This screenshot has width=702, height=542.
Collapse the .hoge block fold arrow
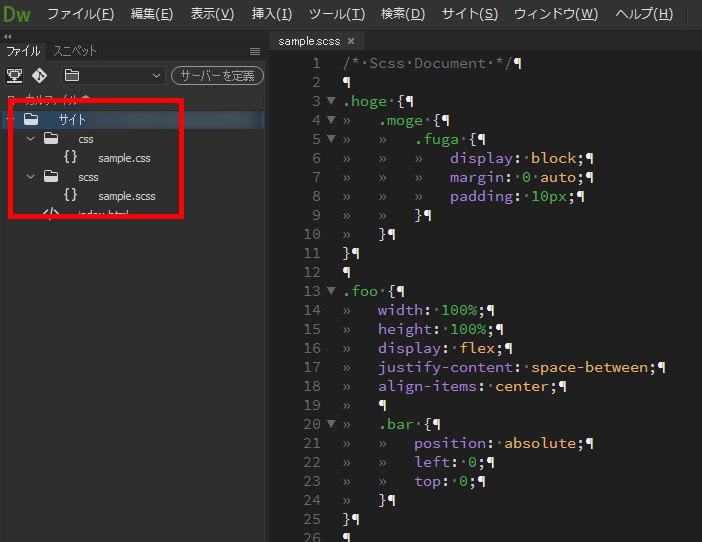pyautogui.click(x=331, y=101)
